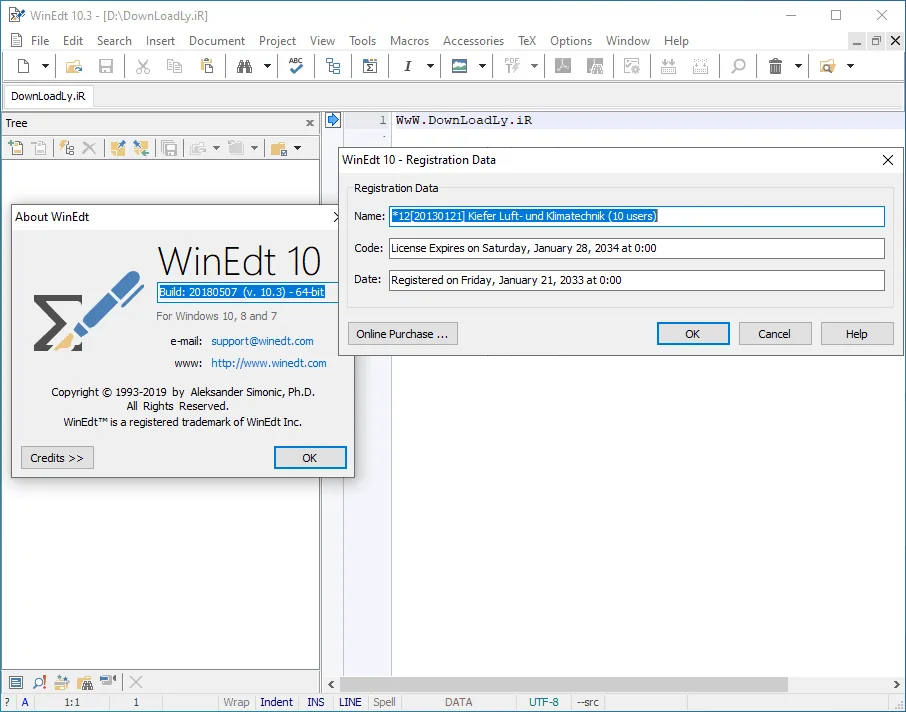This screenshot has height=712, width=906.
Task: Open the TeX menu
Action: (x=526, y=41)
